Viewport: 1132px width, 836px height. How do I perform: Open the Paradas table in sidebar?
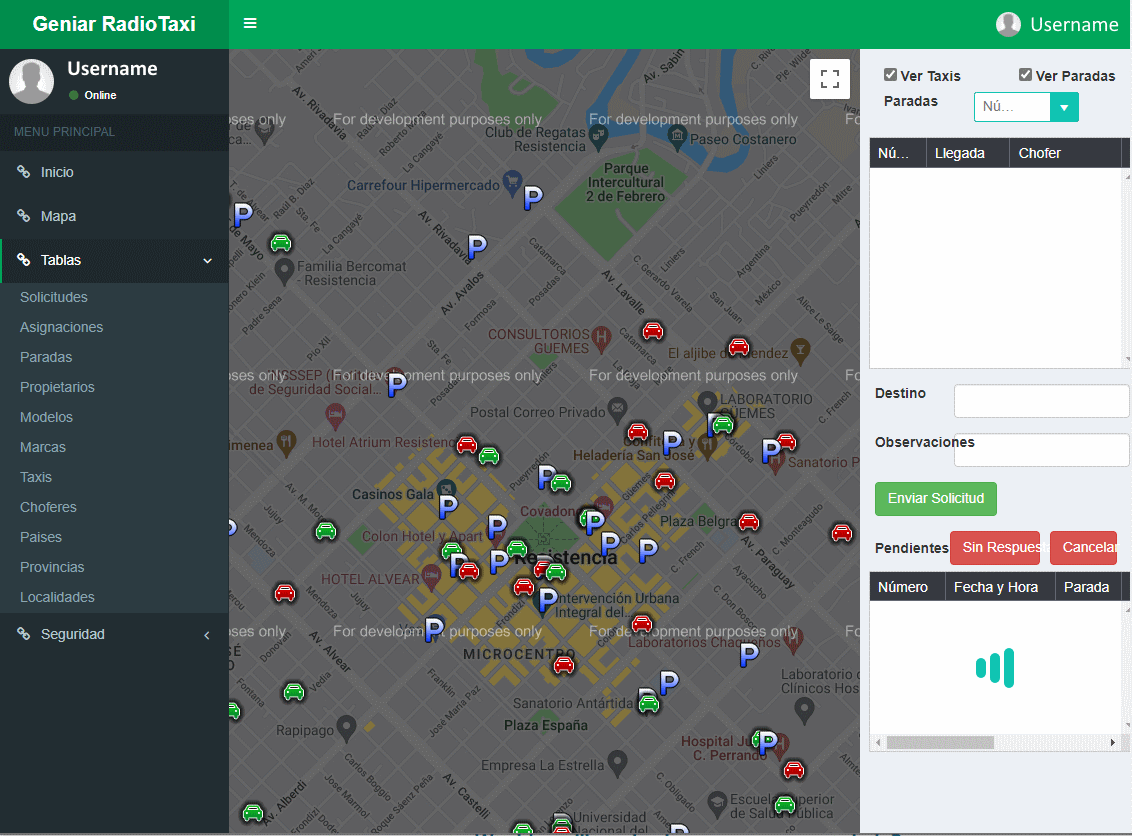[x=46, y=357]
